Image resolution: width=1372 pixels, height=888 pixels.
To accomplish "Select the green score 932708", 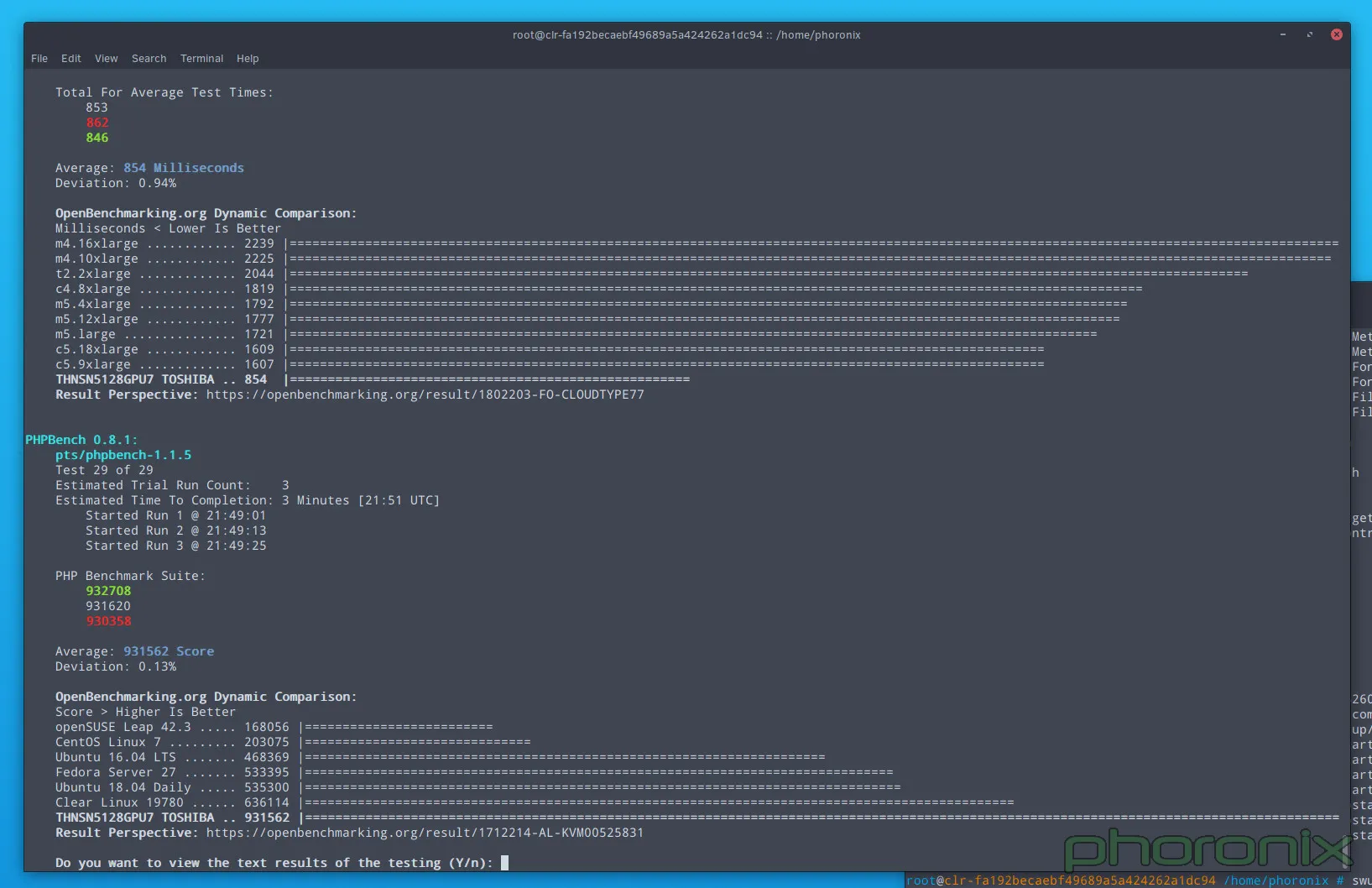I will pyautogui.click(x=108, y=591).
